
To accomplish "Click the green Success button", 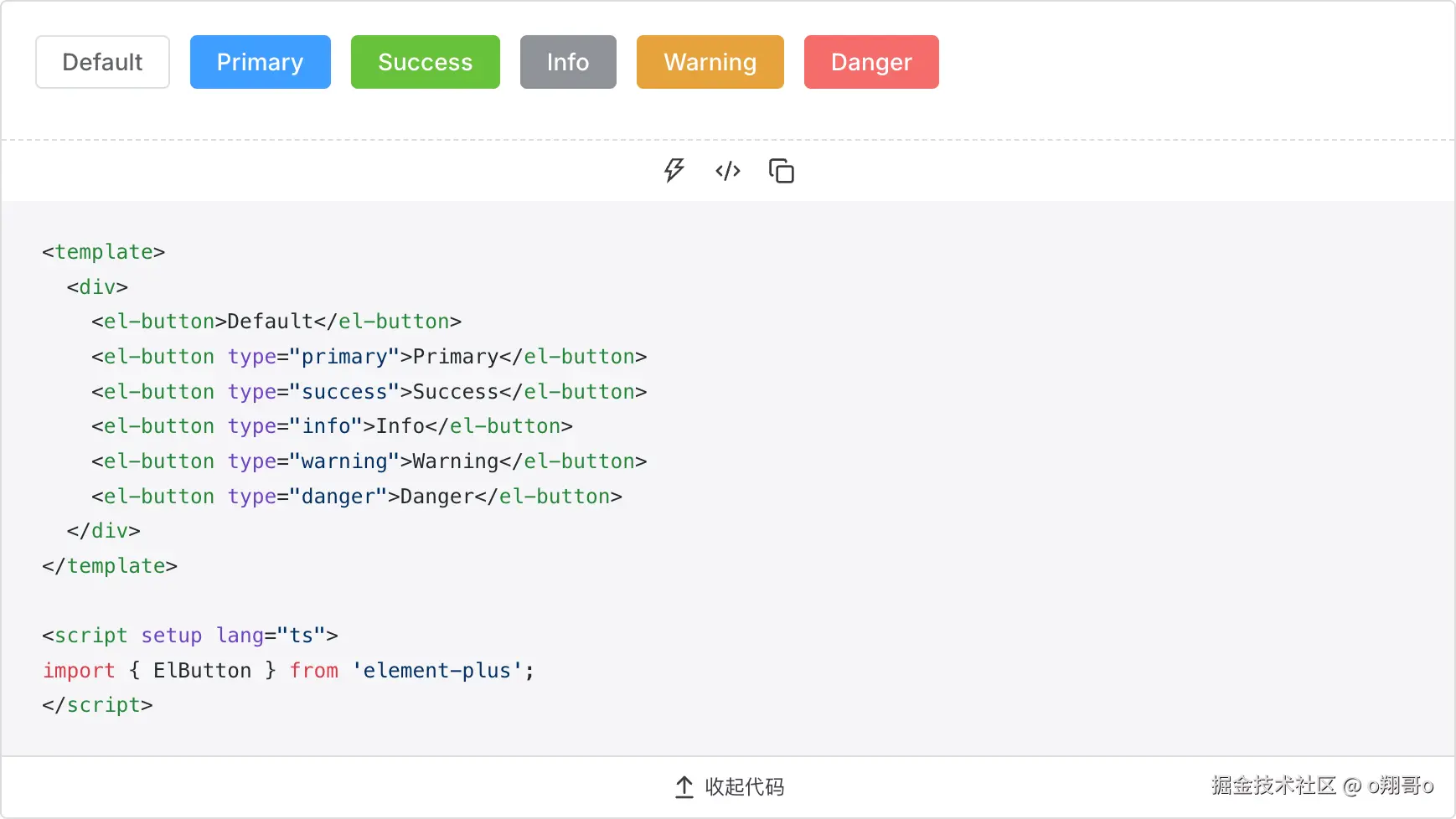I will click(425, 62).
